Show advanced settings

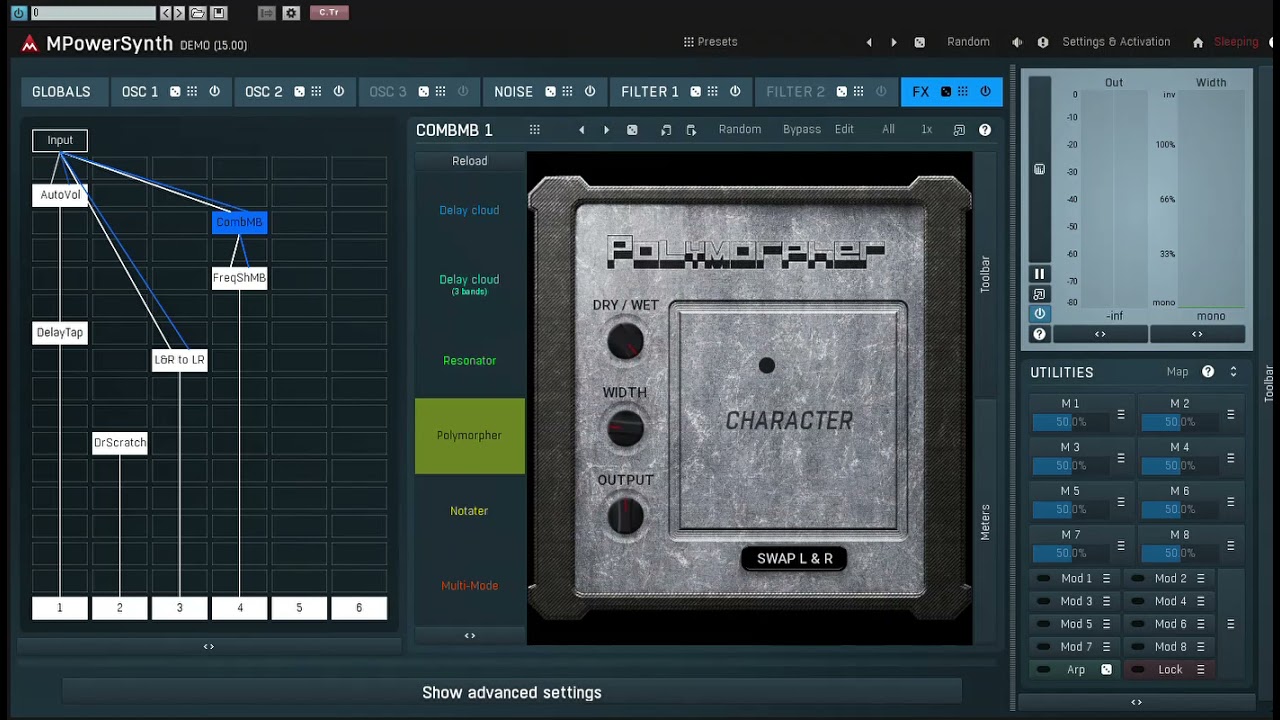click(x=512, y=692)
